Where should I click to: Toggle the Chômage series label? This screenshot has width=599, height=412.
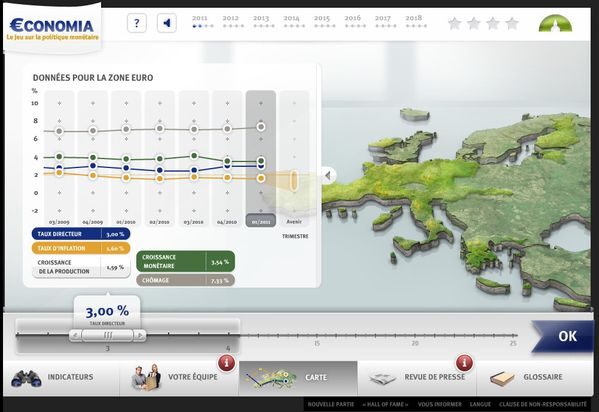click(185, 280)
